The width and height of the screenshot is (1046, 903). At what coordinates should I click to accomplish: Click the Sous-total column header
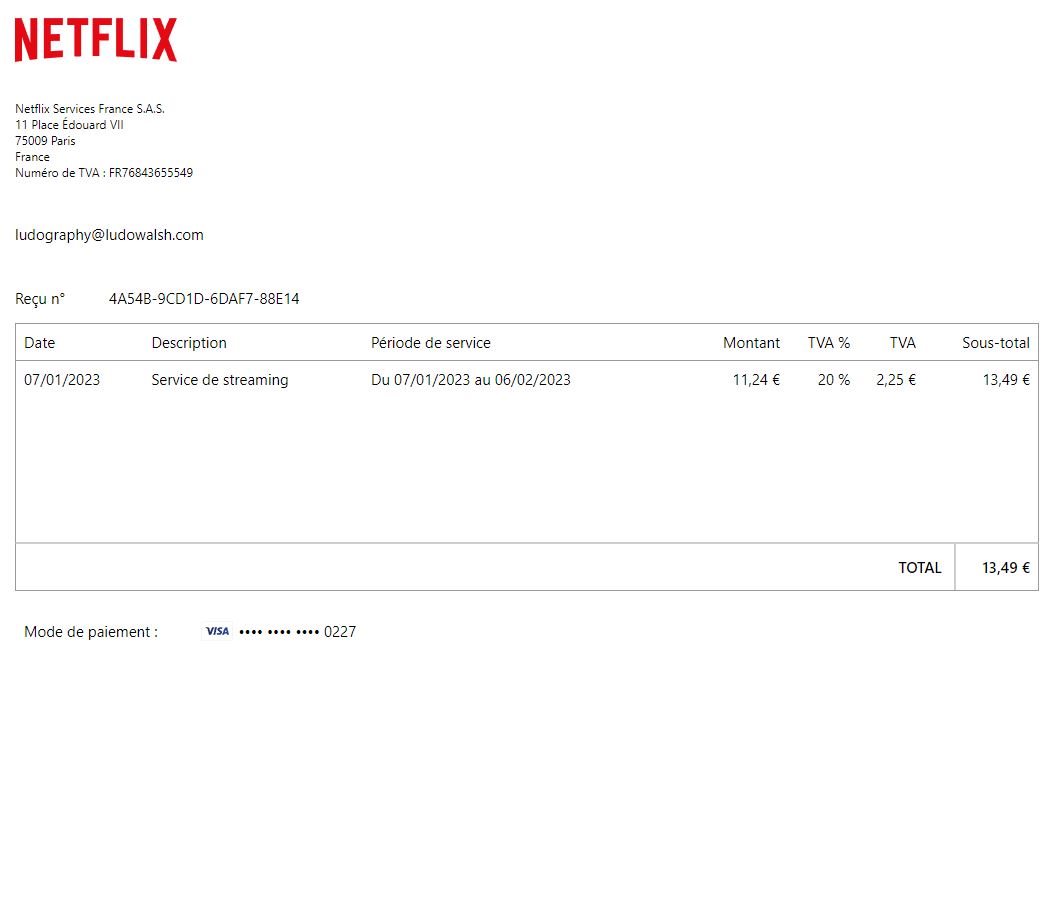pyautogui.click(x=995, y=342)
